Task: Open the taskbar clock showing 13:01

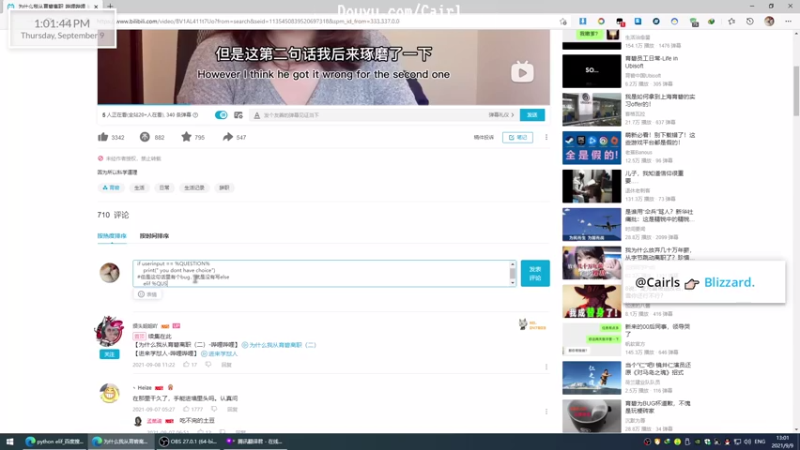Action: (x=782, y=441)
